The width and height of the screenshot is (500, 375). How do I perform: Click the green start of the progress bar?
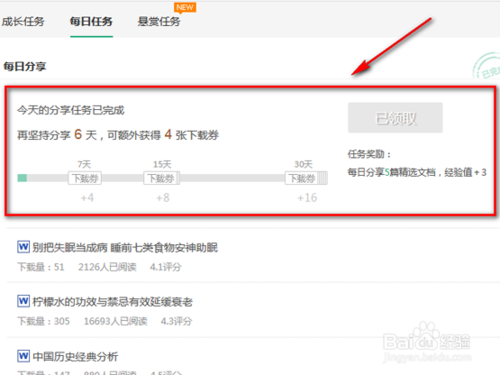(22, 178)
